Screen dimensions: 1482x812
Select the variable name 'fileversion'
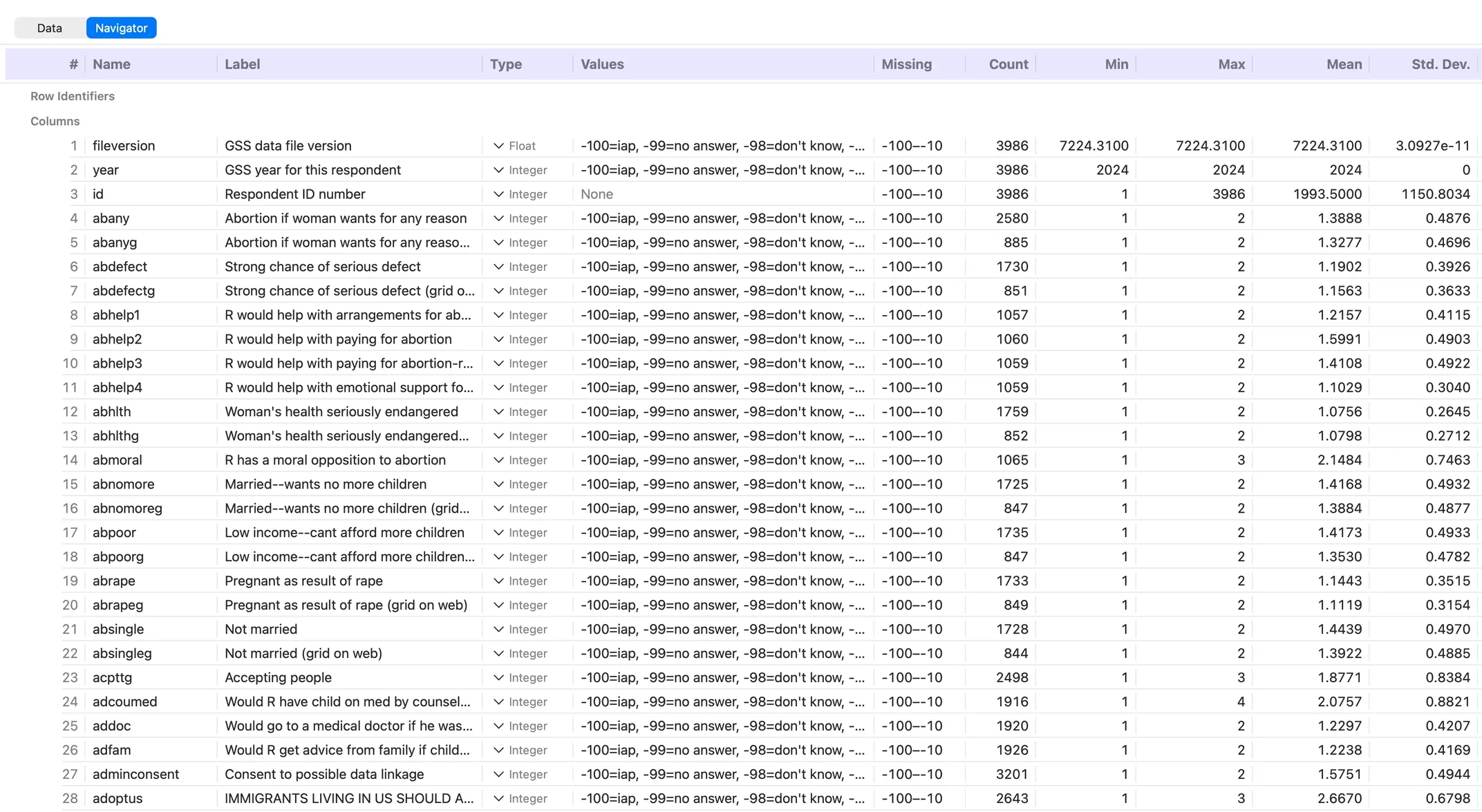[124, 146]
